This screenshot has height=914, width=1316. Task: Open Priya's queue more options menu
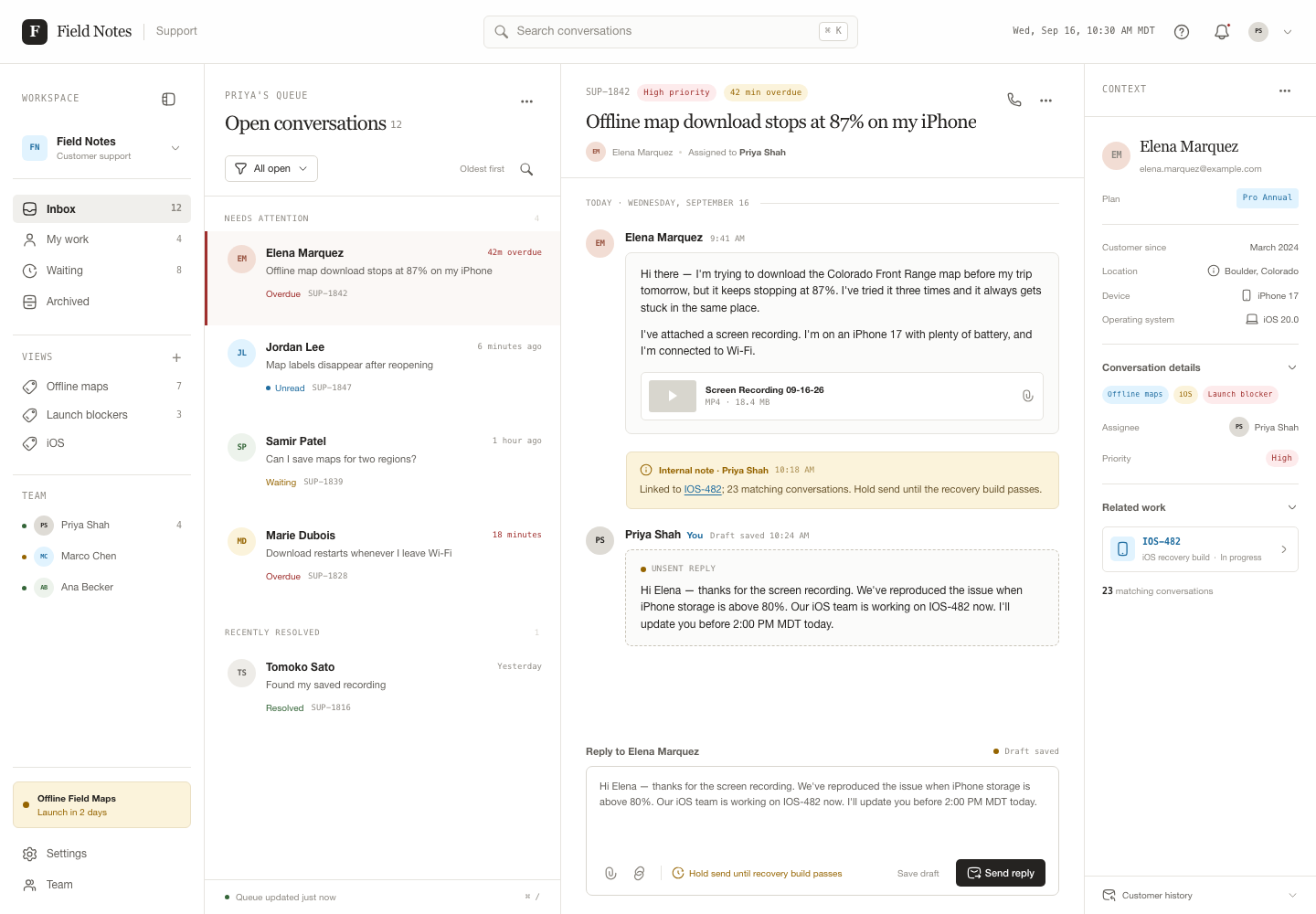coord(527,101)
